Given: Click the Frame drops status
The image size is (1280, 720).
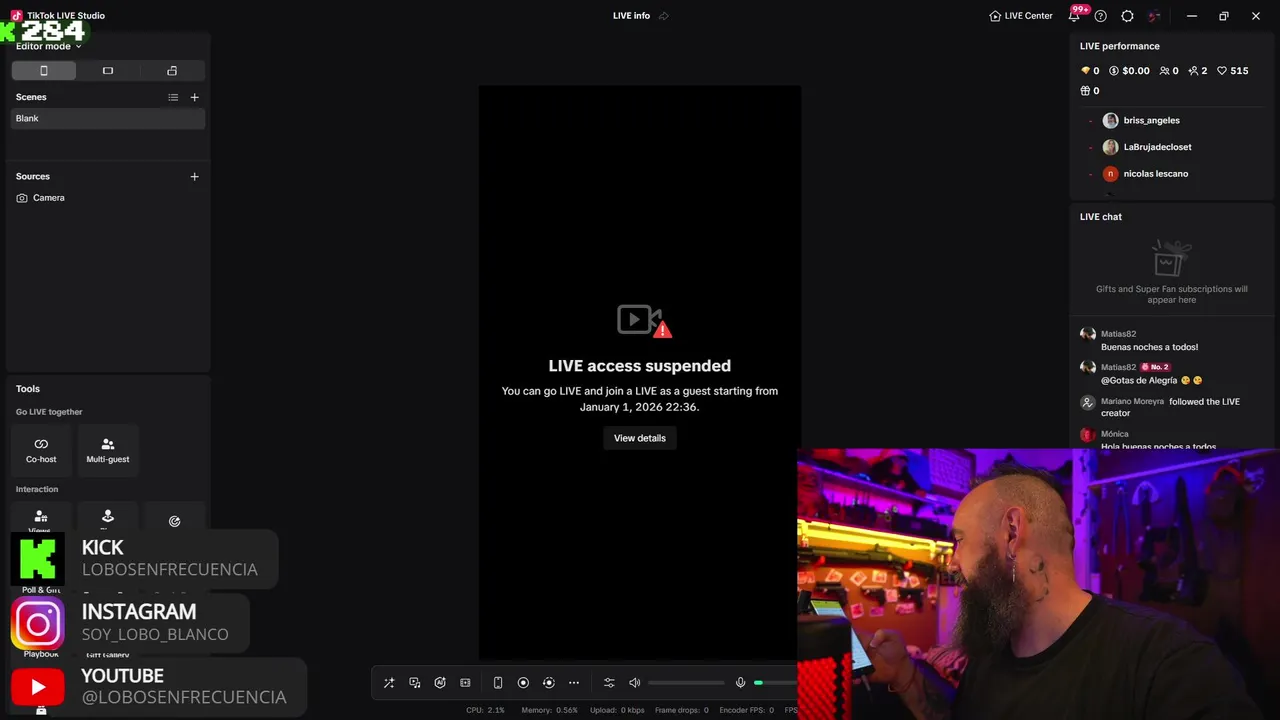Looking at the screenshot, I should point(681,710).
